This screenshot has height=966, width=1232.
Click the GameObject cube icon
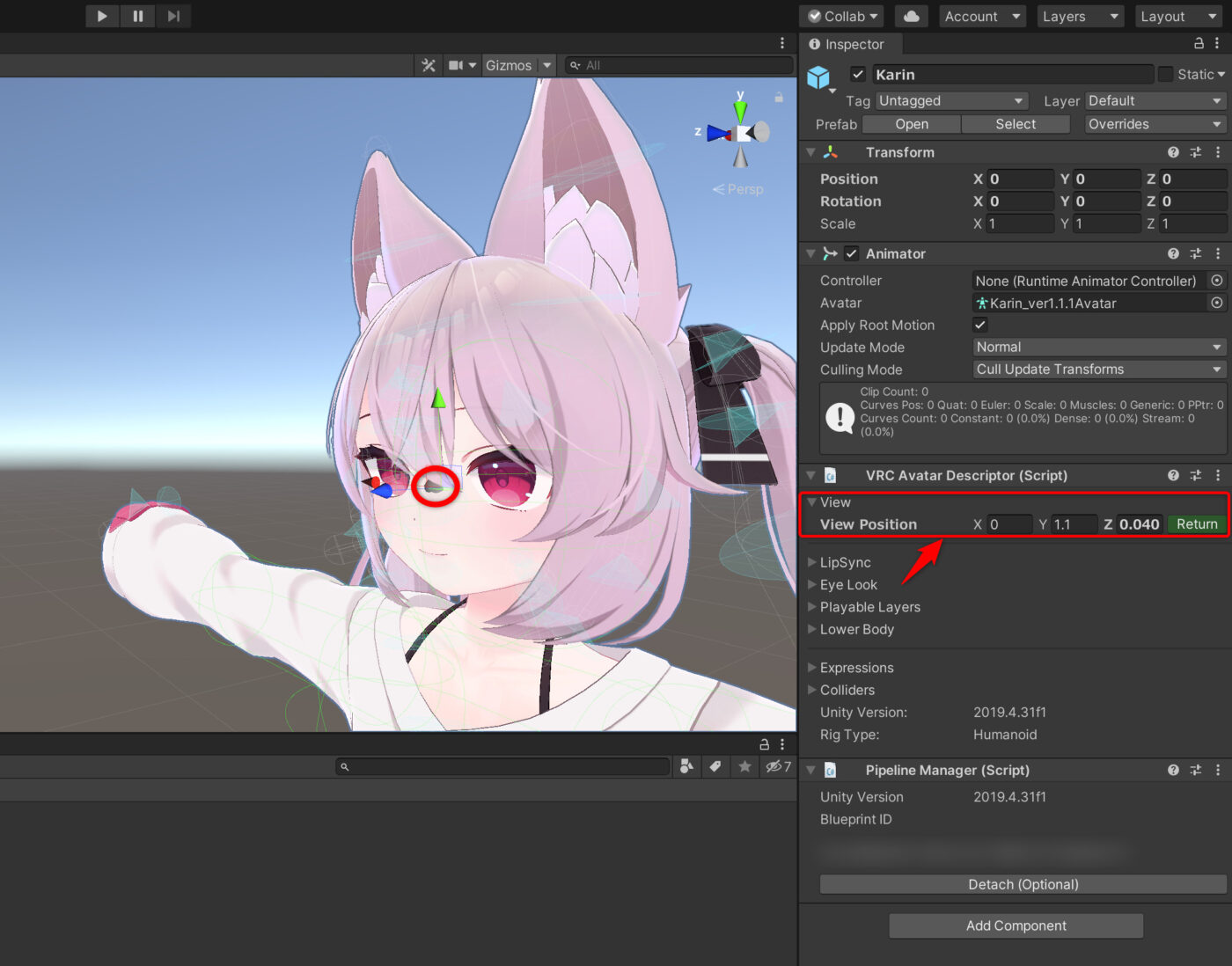point(819,78)
